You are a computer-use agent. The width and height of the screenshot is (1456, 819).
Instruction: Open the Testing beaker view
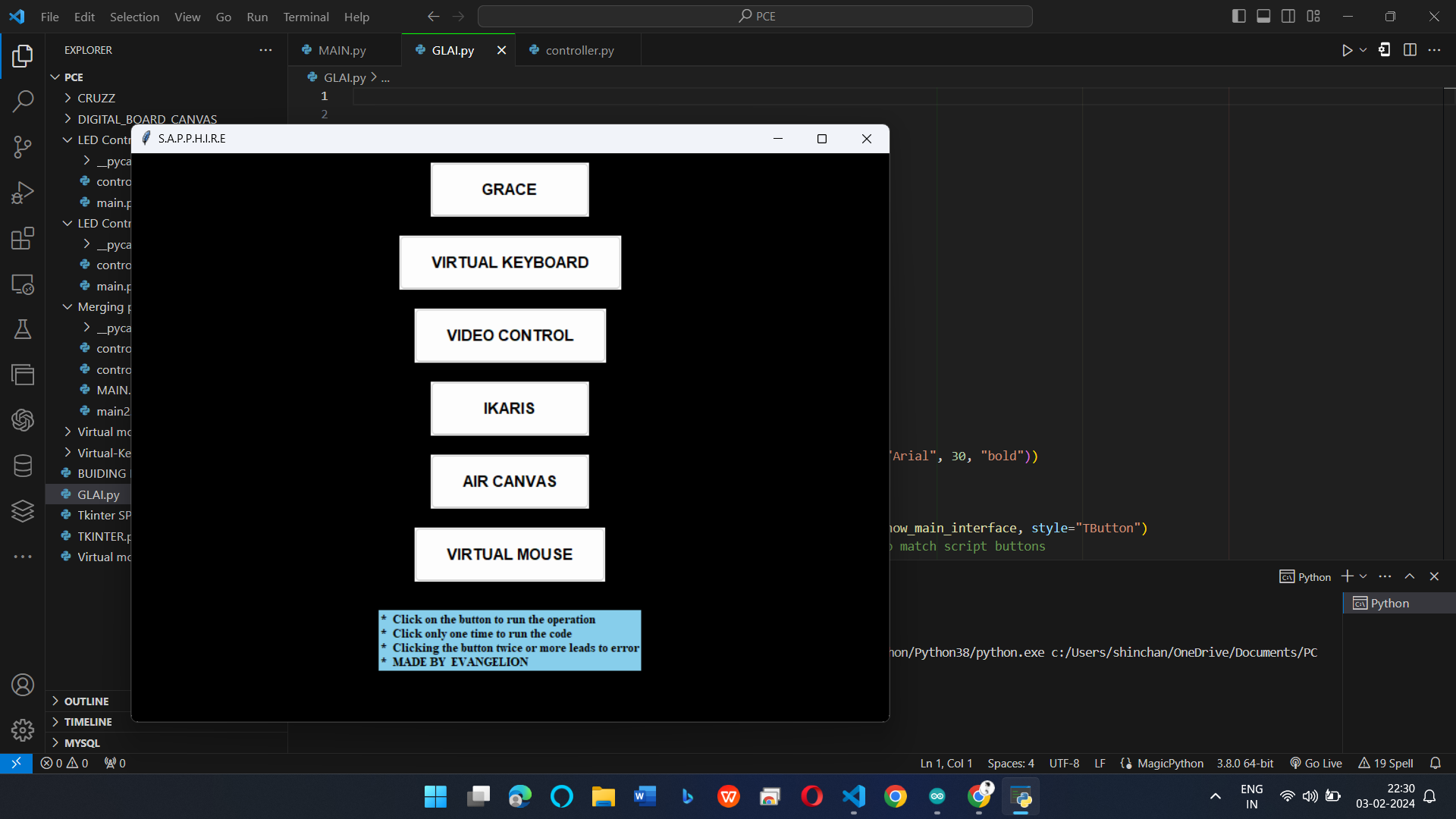point(23,329)
